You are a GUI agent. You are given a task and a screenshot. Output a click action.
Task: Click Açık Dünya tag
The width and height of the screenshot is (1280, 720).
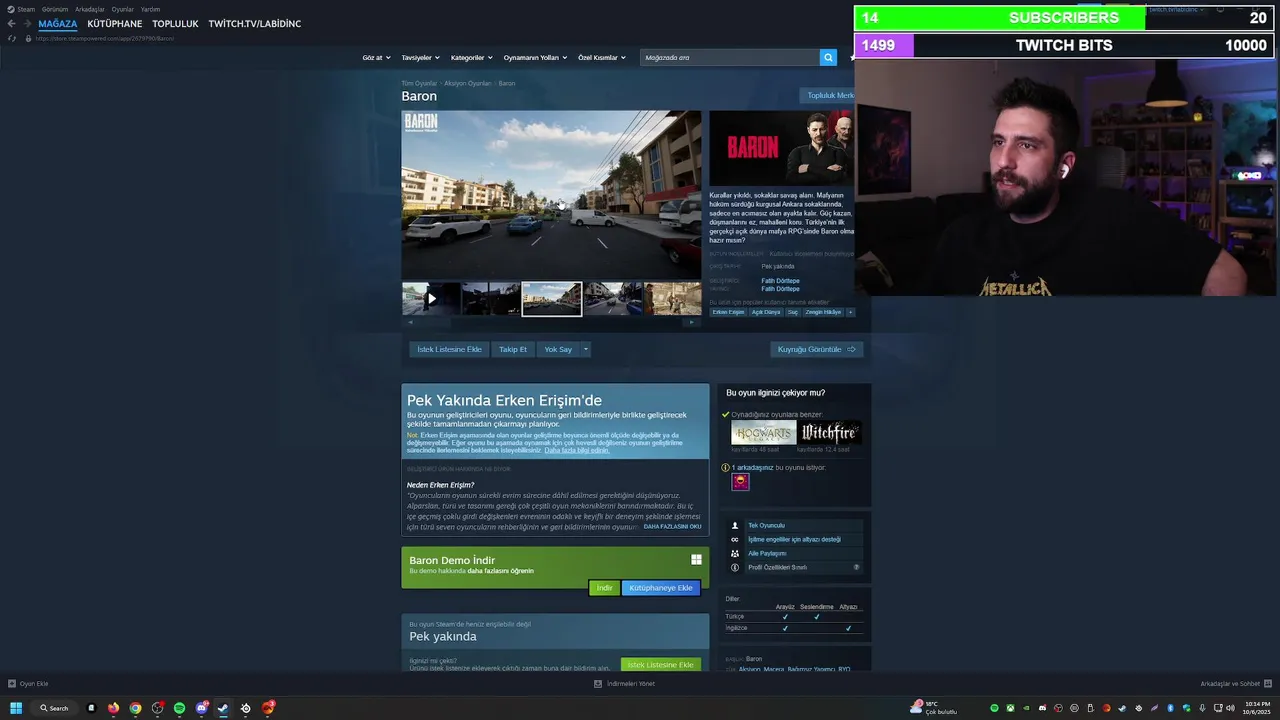pyautogui.click(x=766, y=312)
